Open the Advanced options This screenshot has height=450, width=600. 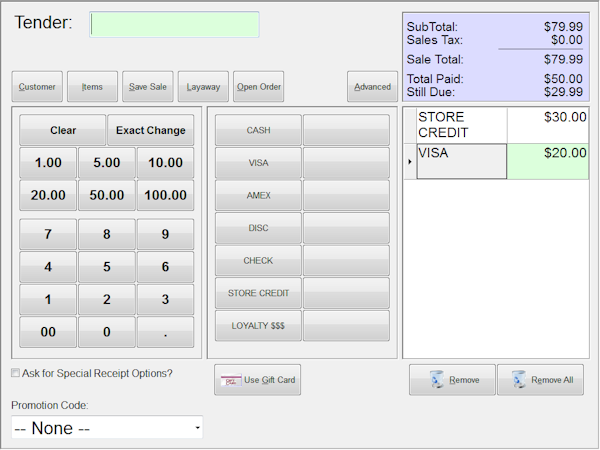point(372,87)
